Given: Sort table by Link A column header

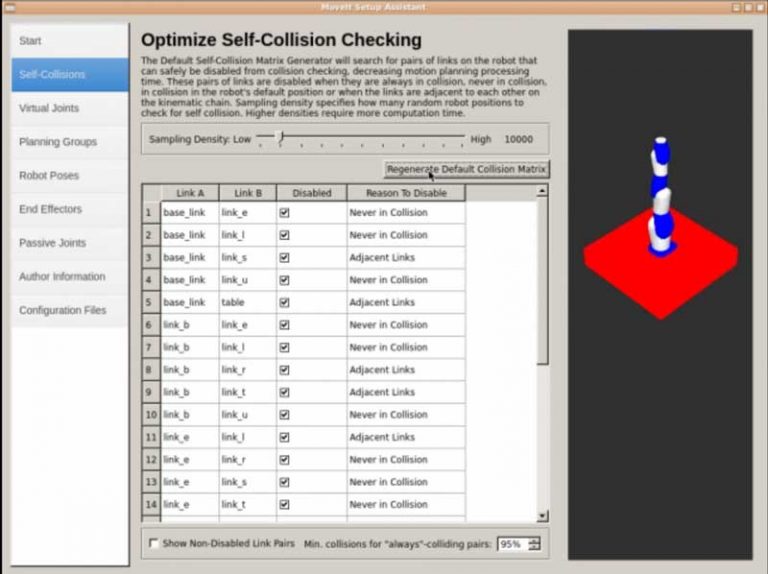Looking at the screenshot, I should pyautogui.click(x=190, y=193).
